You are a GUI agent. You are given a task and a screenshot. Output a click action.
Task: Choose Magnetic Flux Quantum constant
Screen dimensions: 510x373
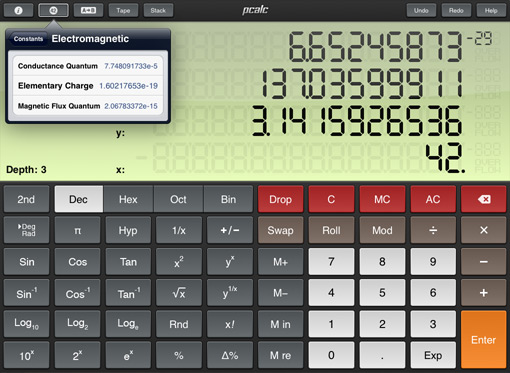(x=88, y=106)
